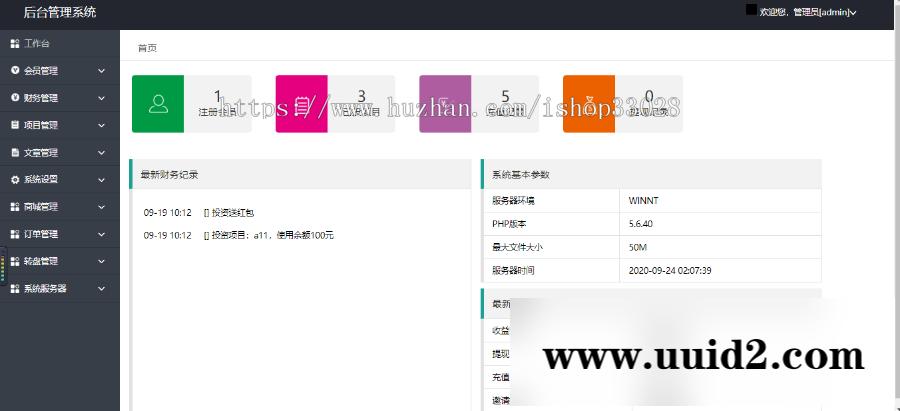
Task: Expand the 财务管理 chevron
Action: [102, 98]
